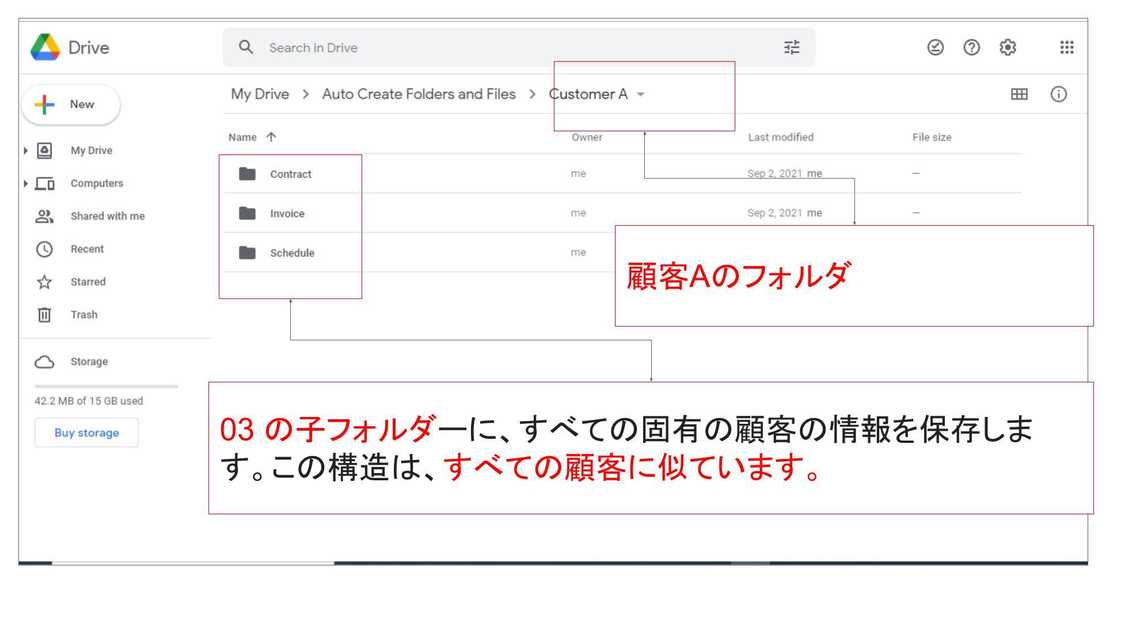Show the view details info panel
1140x622 pixels.
pos(1058,94)
